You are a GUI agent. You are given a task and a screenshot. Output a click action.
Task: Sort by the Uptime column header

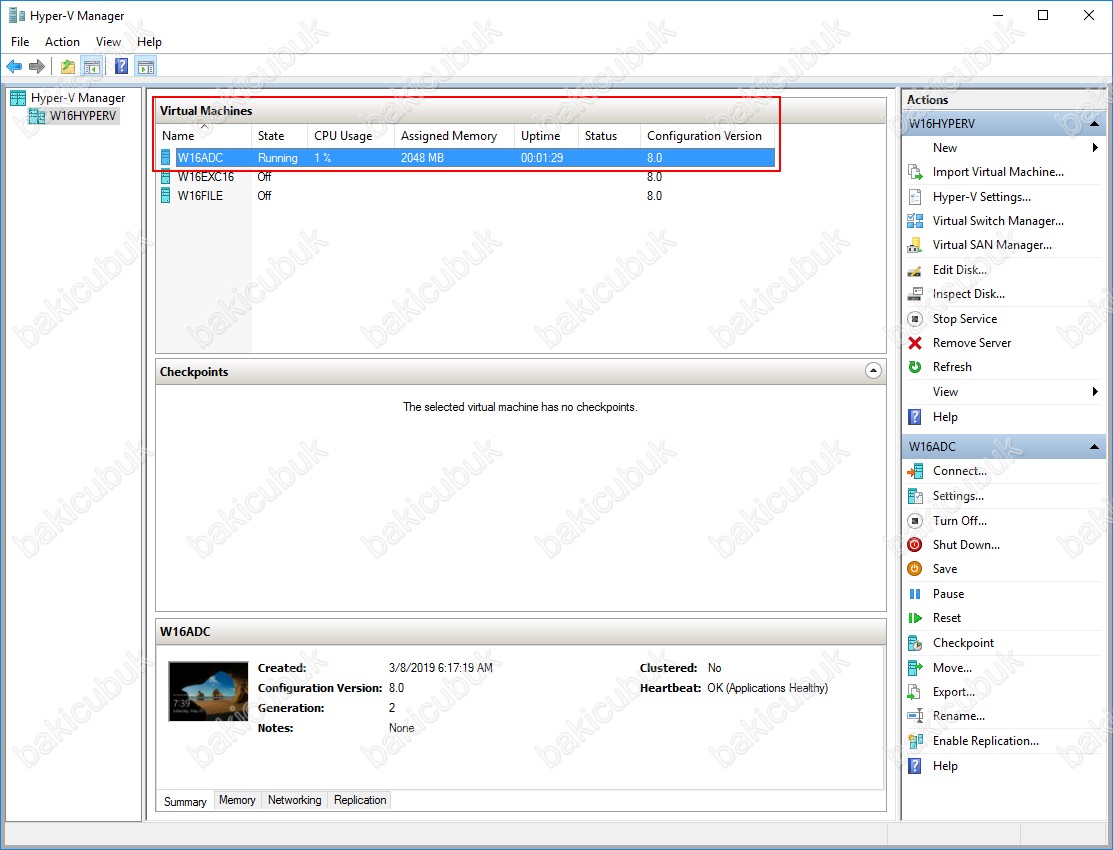pos(546,136)
